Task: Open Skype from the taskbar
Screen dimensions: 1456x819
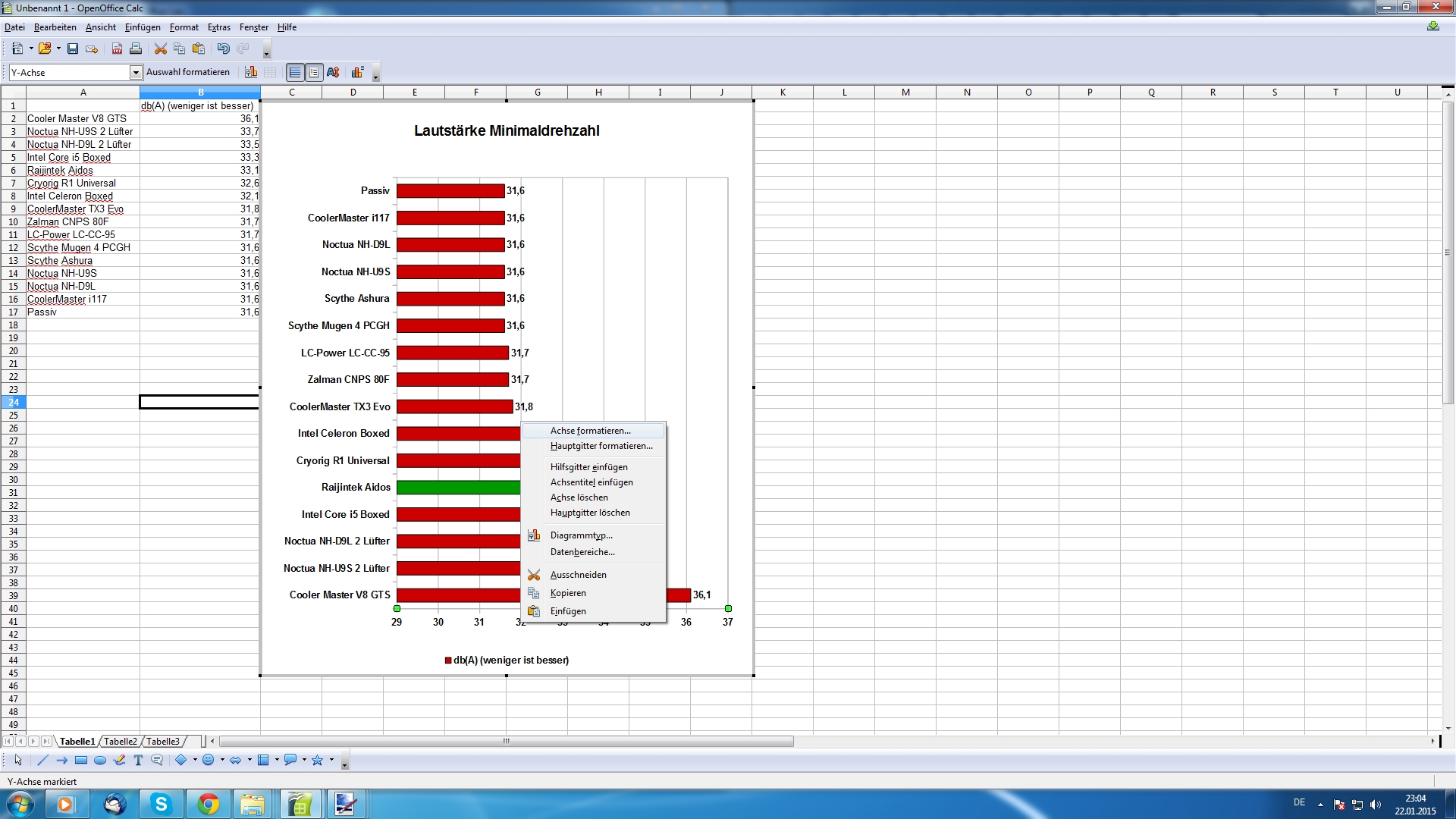Action: pyautogui.click(x=161, y=804)
